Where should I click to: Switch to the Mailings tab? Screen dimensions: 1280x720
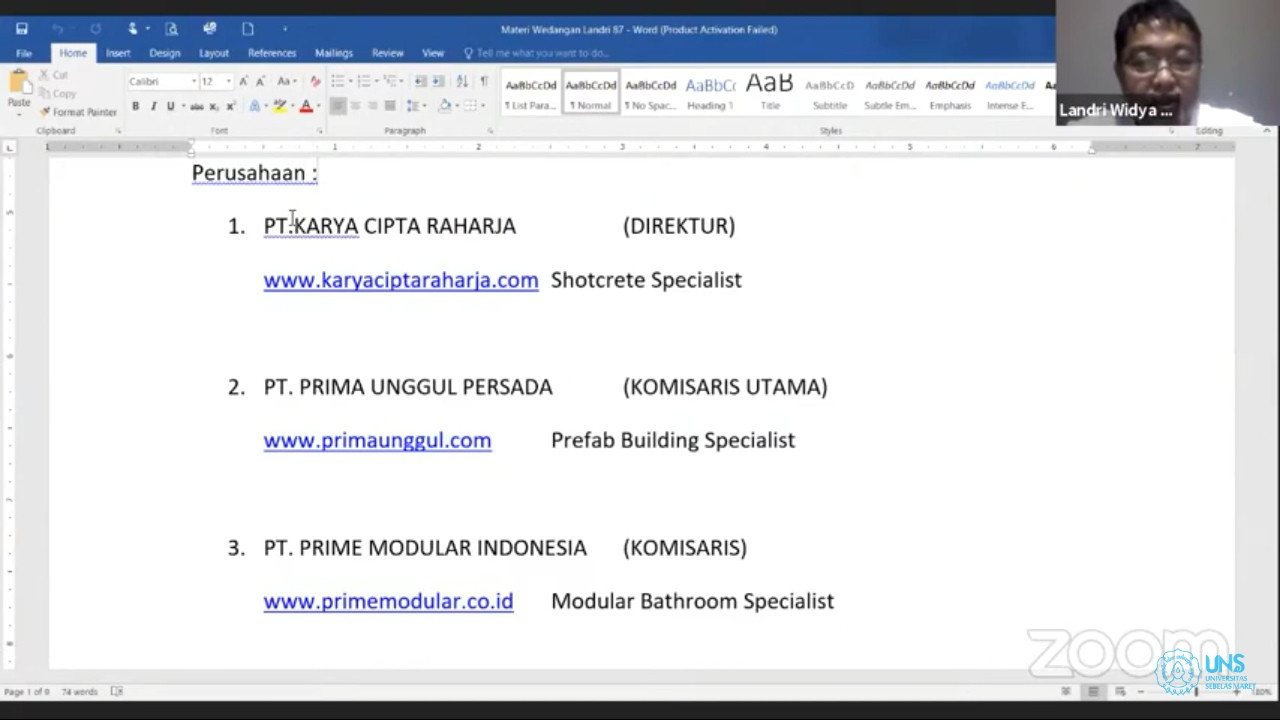click(x=334, y=53)
